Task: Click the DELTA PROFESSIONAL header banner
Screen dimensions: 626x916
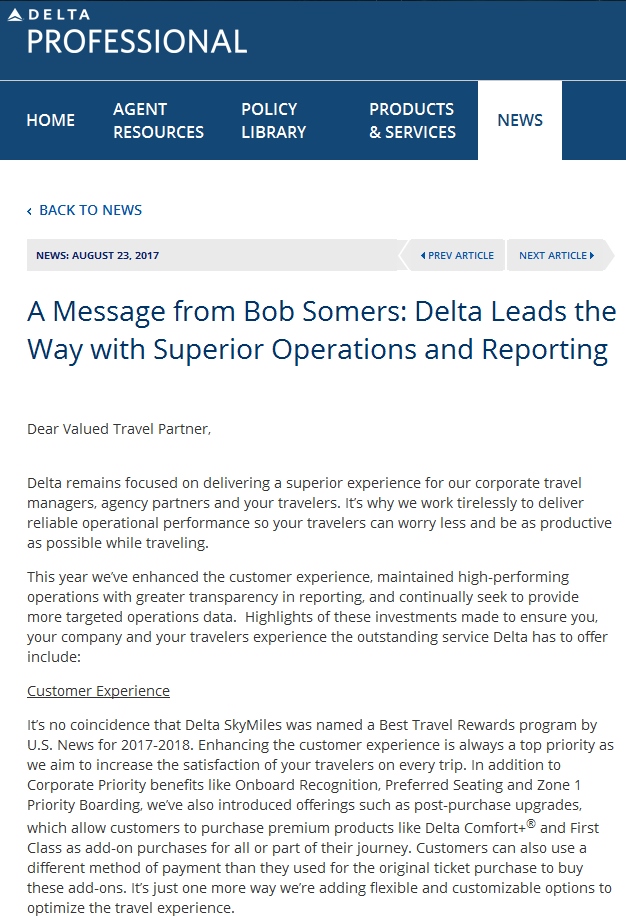Action: [x=313, y=40]
